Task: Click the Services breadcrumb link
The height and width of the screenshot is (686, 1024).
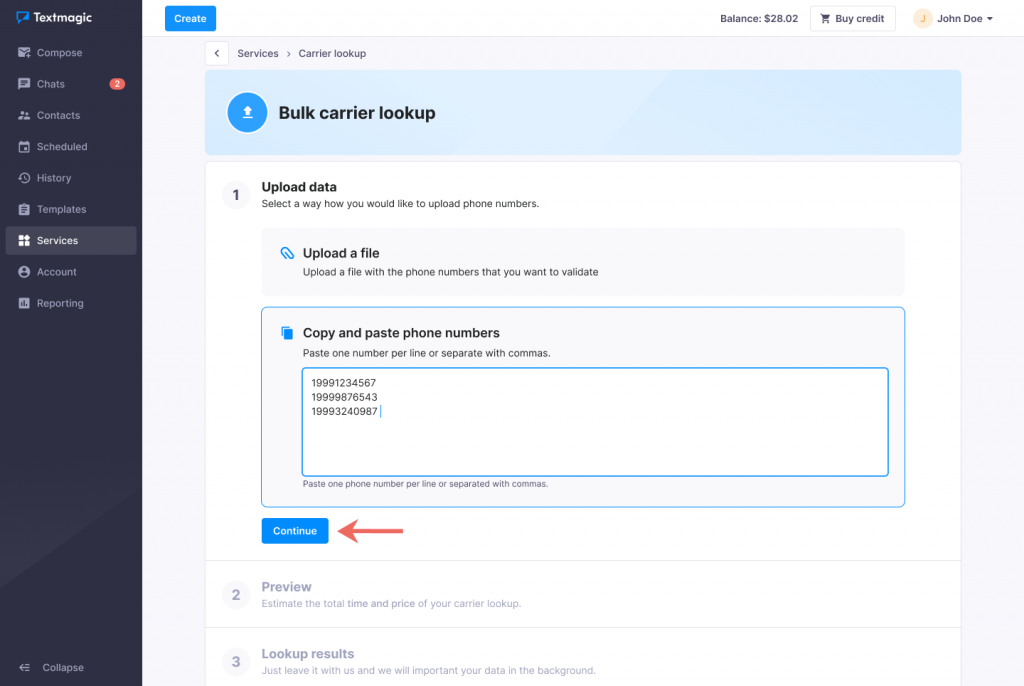Action: point(258,54)
